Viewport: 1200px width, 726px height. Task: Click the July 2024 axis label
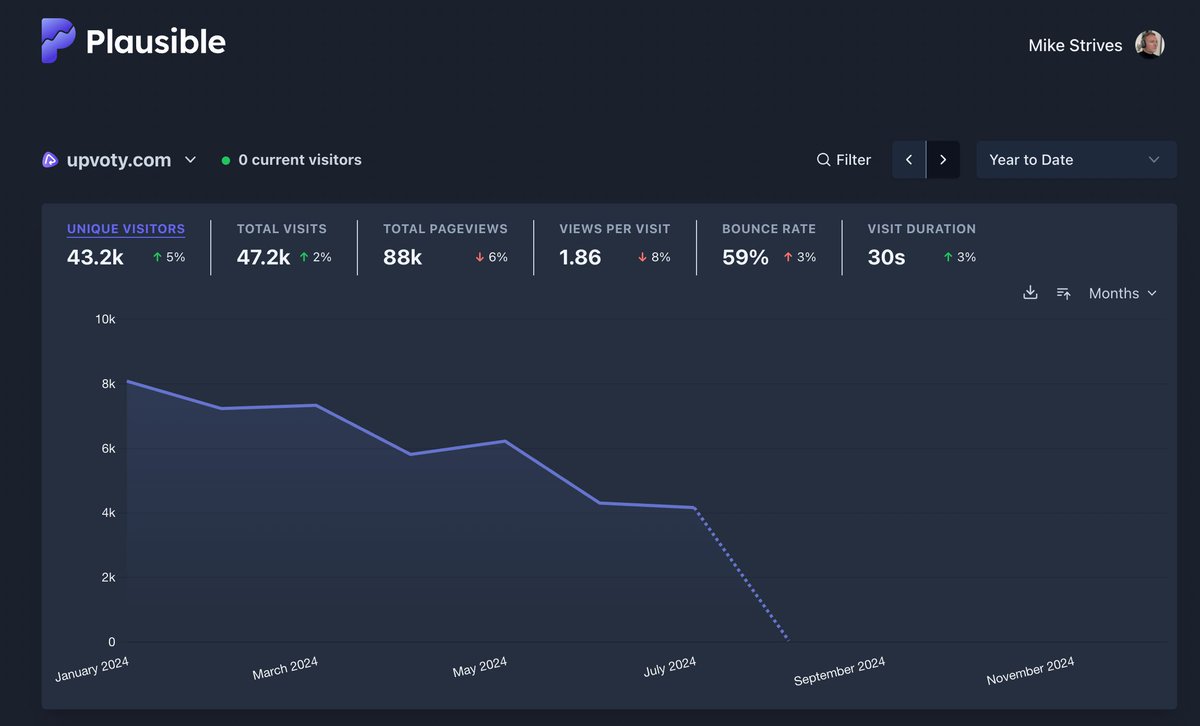[x=670, y=667]
